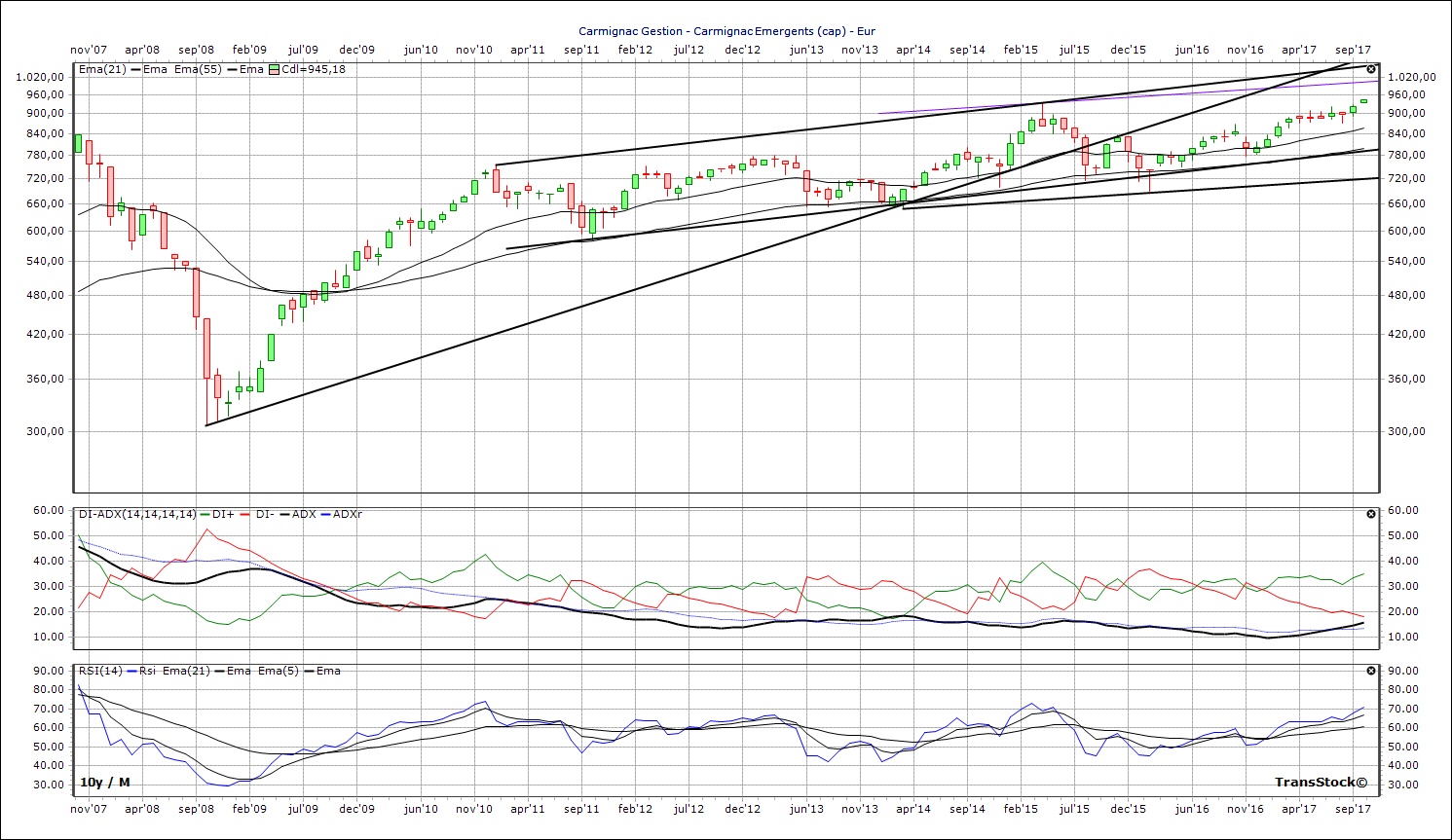1452x840 pixels.
Task: Click the Ema(21) legend label in RSI panel
Action: pos(185,671)
